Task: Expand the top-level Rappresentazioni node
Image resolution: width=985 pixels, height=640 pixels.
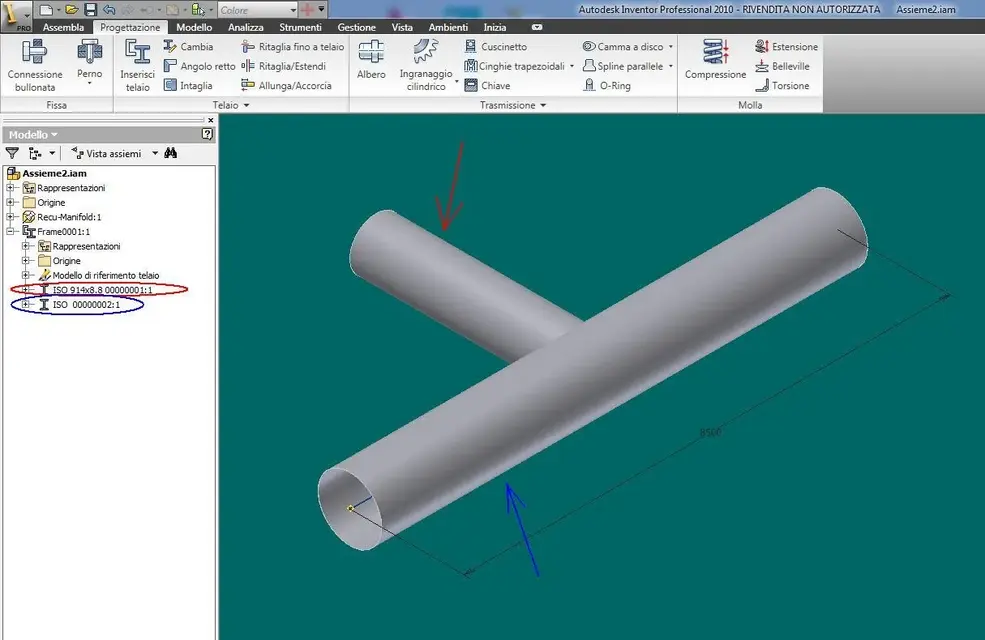Action: pos(10,188)
